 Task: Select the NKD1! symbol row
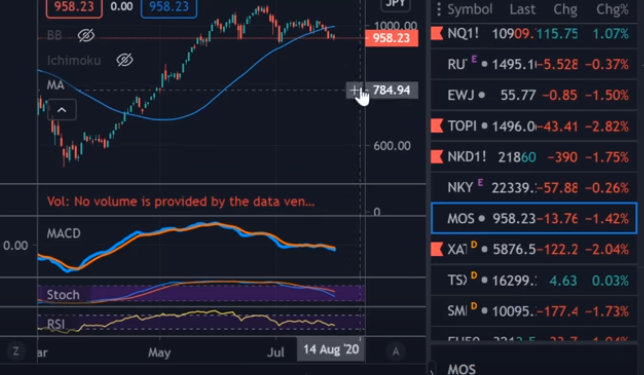534,157
